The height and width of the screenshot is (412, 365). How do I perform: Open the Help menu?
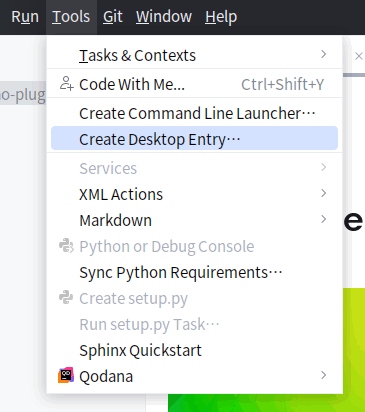coord(221,17)
